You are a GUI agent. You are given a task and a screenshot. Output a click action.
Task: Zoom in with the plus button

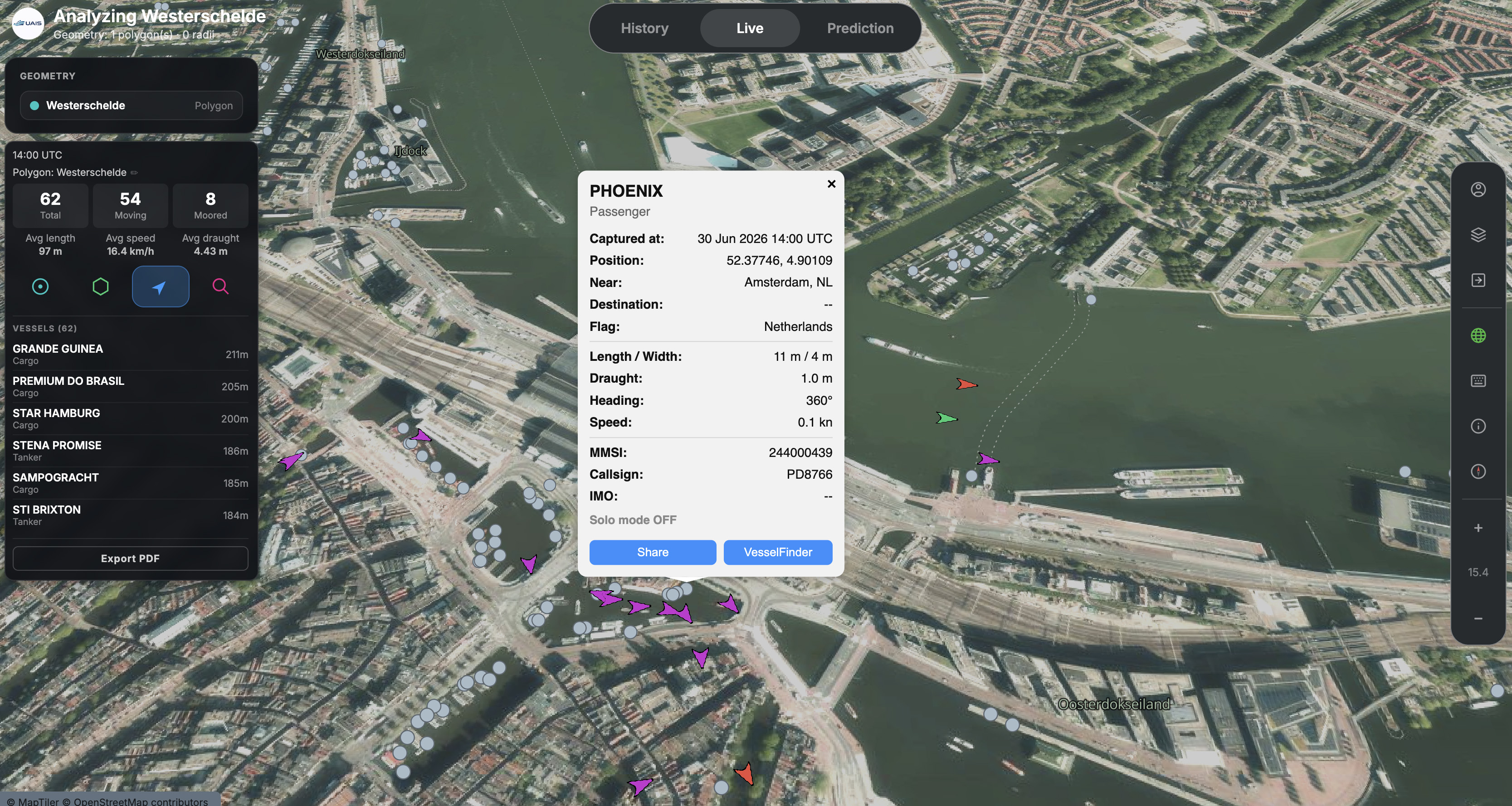1478,528
